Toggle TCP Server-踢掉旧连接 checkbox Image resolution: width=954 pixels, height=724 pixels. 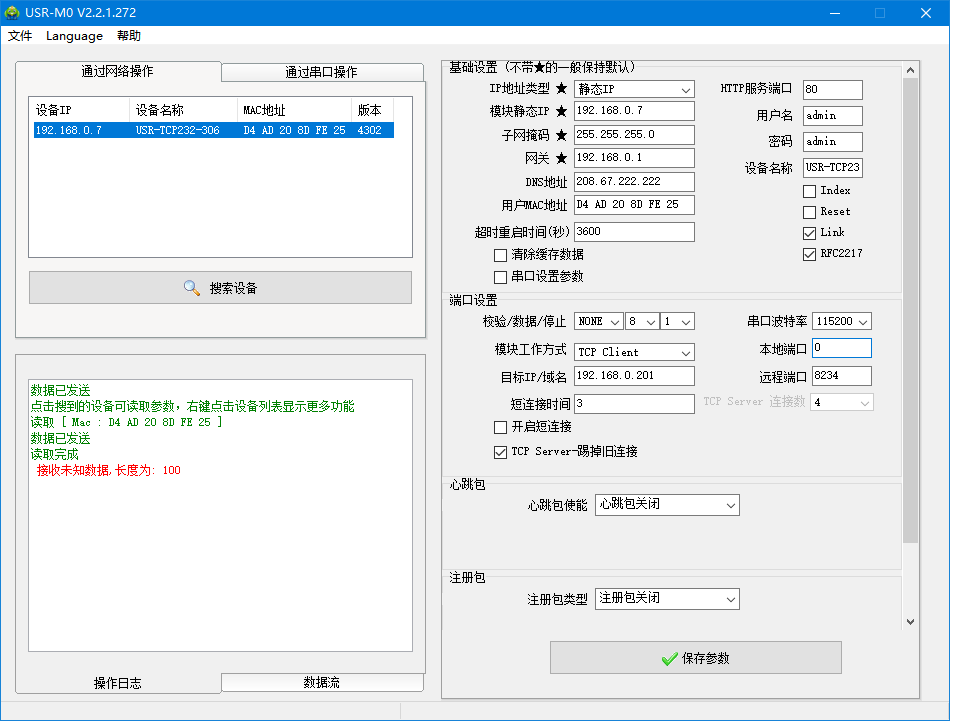point(501,452)
